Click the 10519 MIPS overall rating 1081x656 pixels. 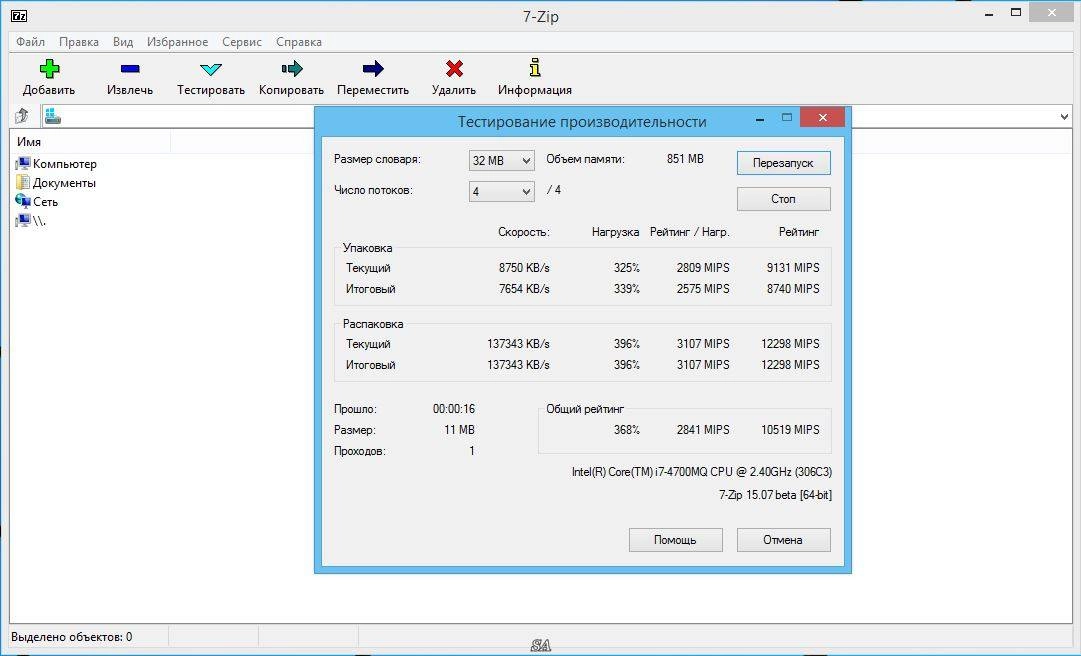tap(790, 429)
